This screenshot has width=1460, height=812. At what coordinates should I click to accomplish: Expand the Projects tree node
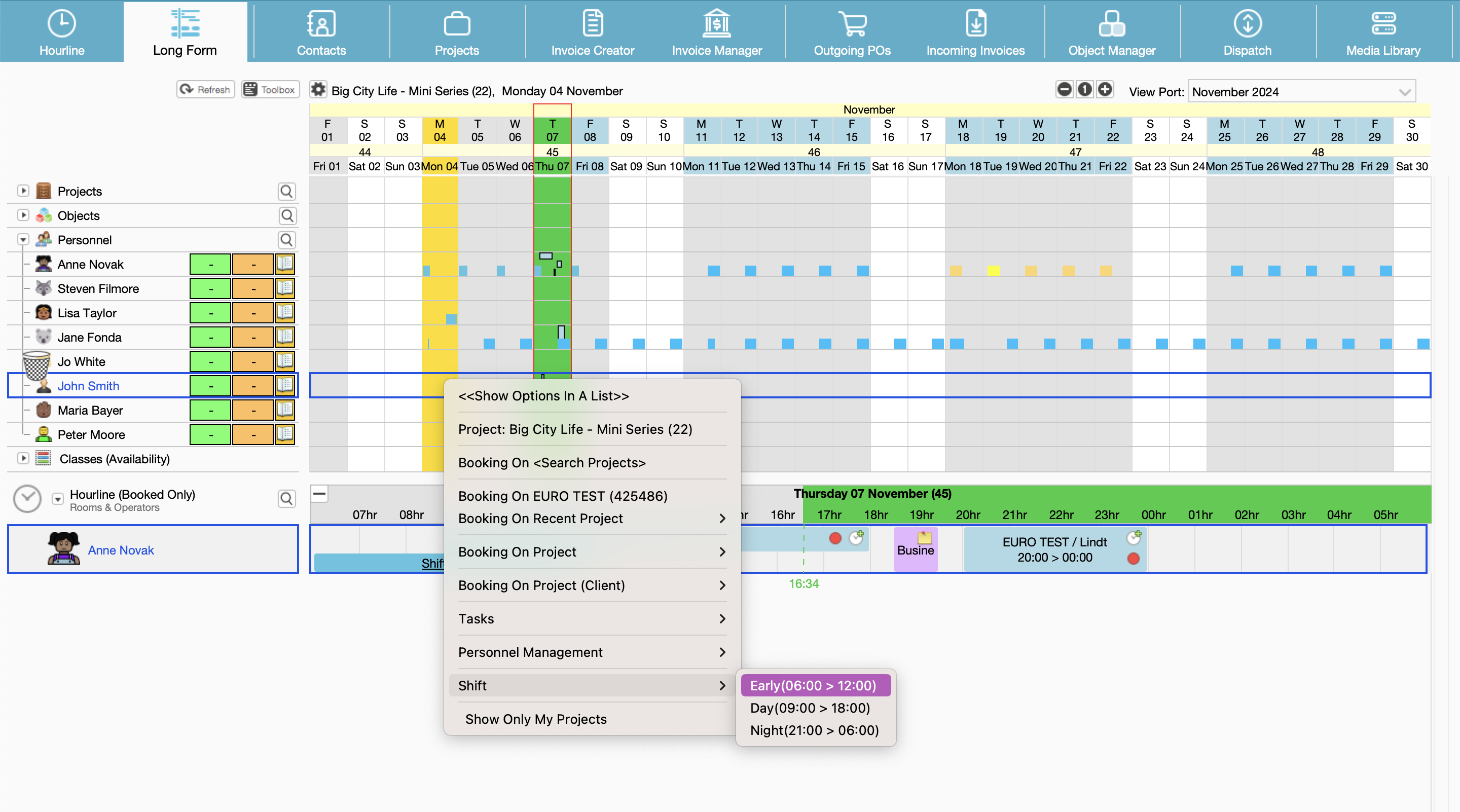(23, 191)
